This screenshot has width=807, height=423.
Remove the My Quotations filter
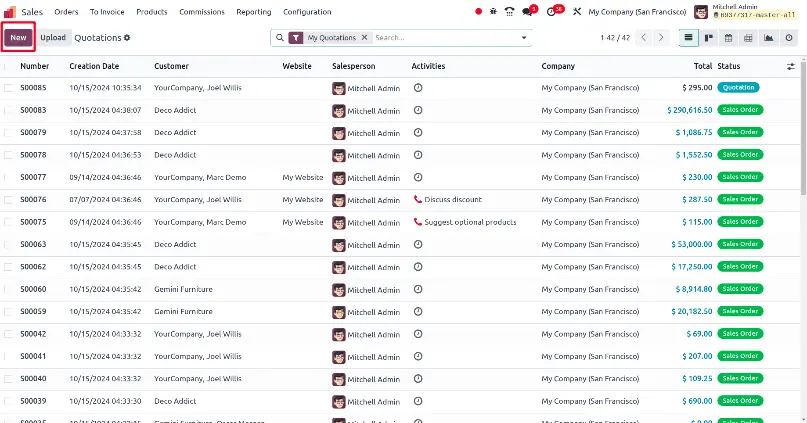click(x=364, y=38)
